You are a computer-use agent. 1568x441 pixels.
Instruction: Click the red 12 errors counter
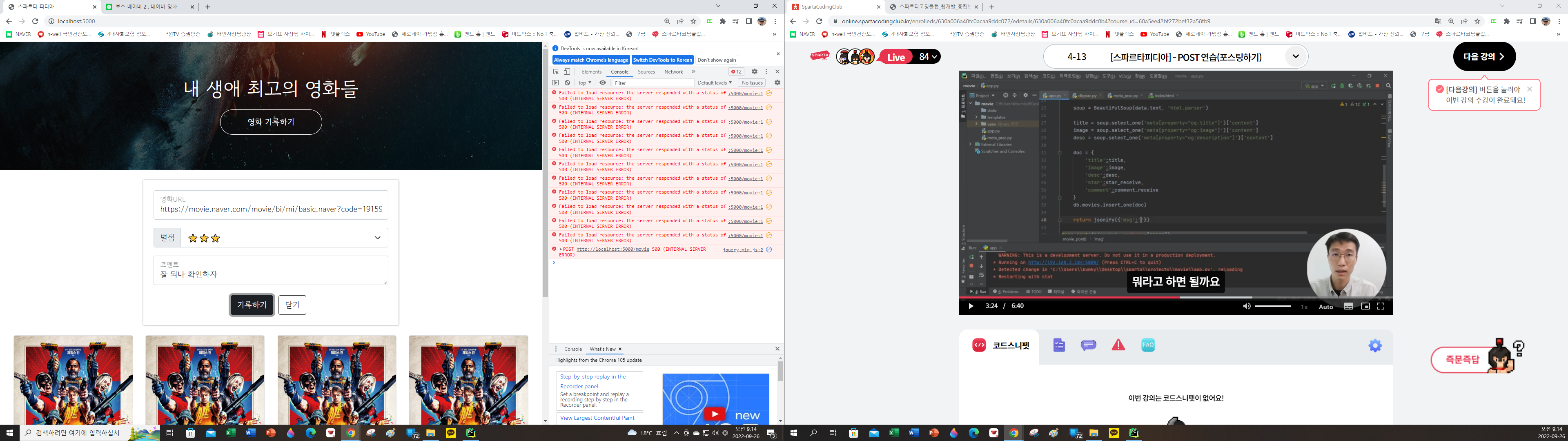pyautogui.click(x=737, y=72)
